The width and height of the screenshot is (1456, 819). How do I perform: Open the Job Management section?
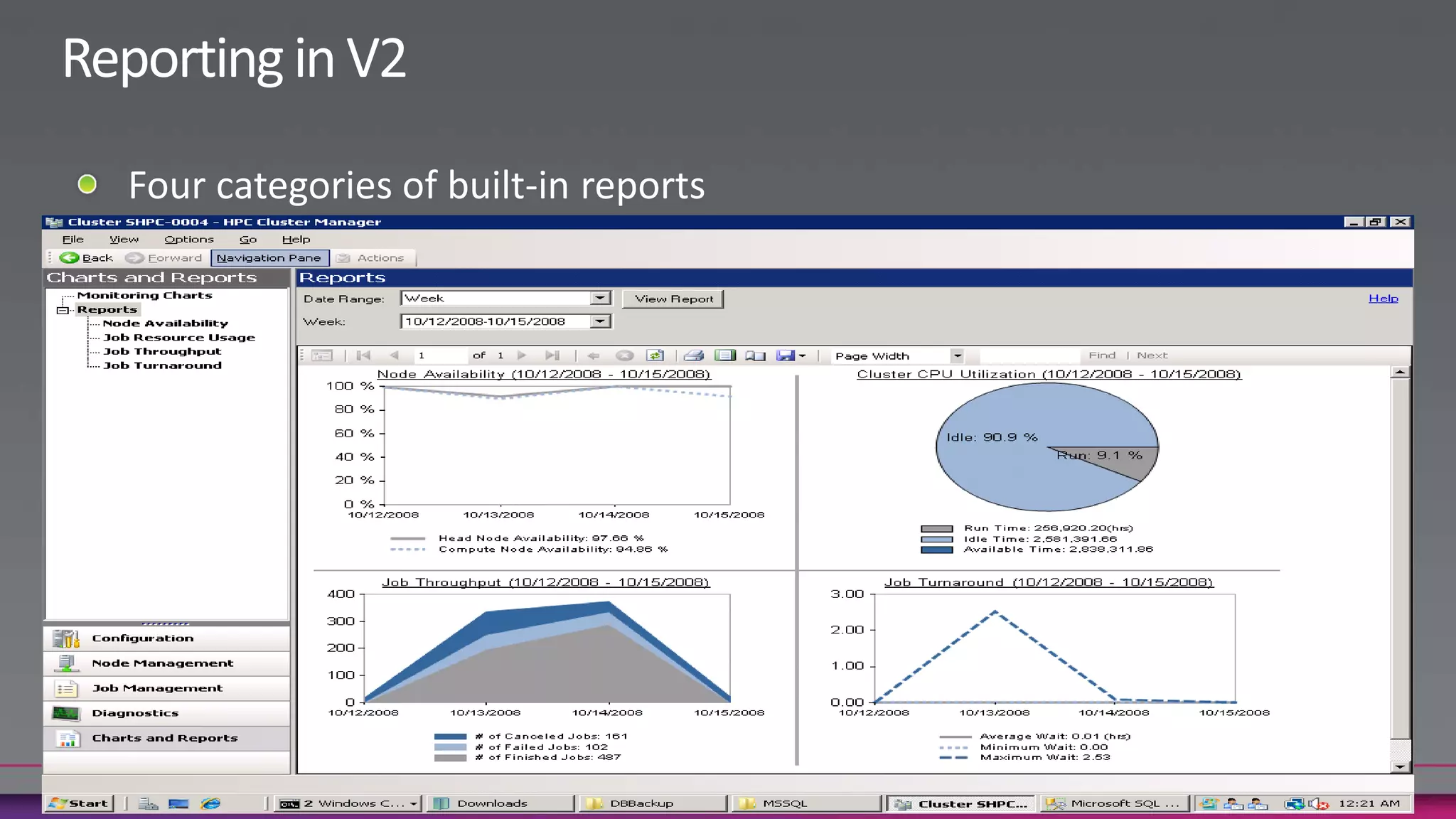pos(167,688)
